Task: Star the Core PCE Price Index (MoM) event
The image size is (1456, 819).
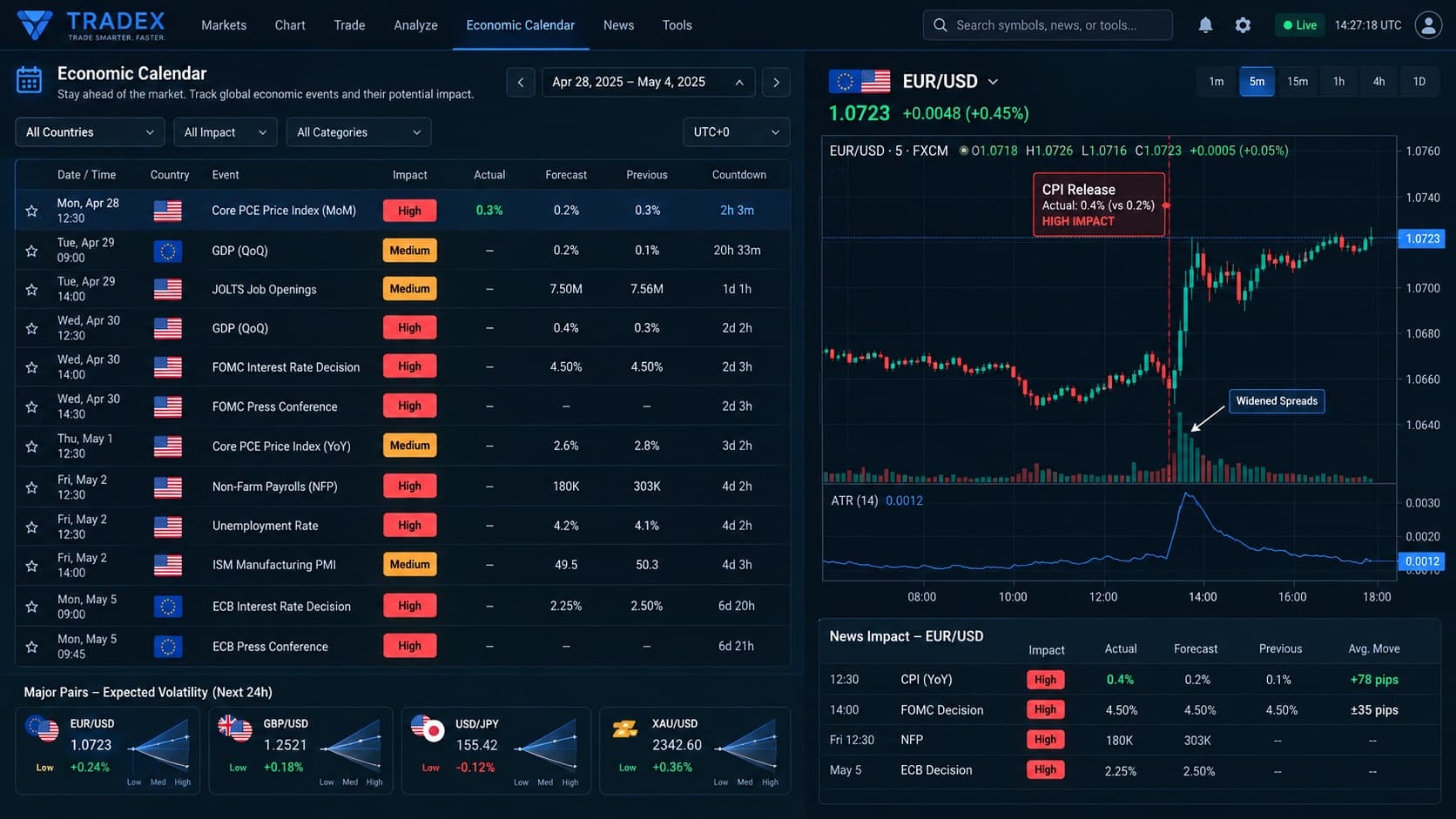Action: 31,211
